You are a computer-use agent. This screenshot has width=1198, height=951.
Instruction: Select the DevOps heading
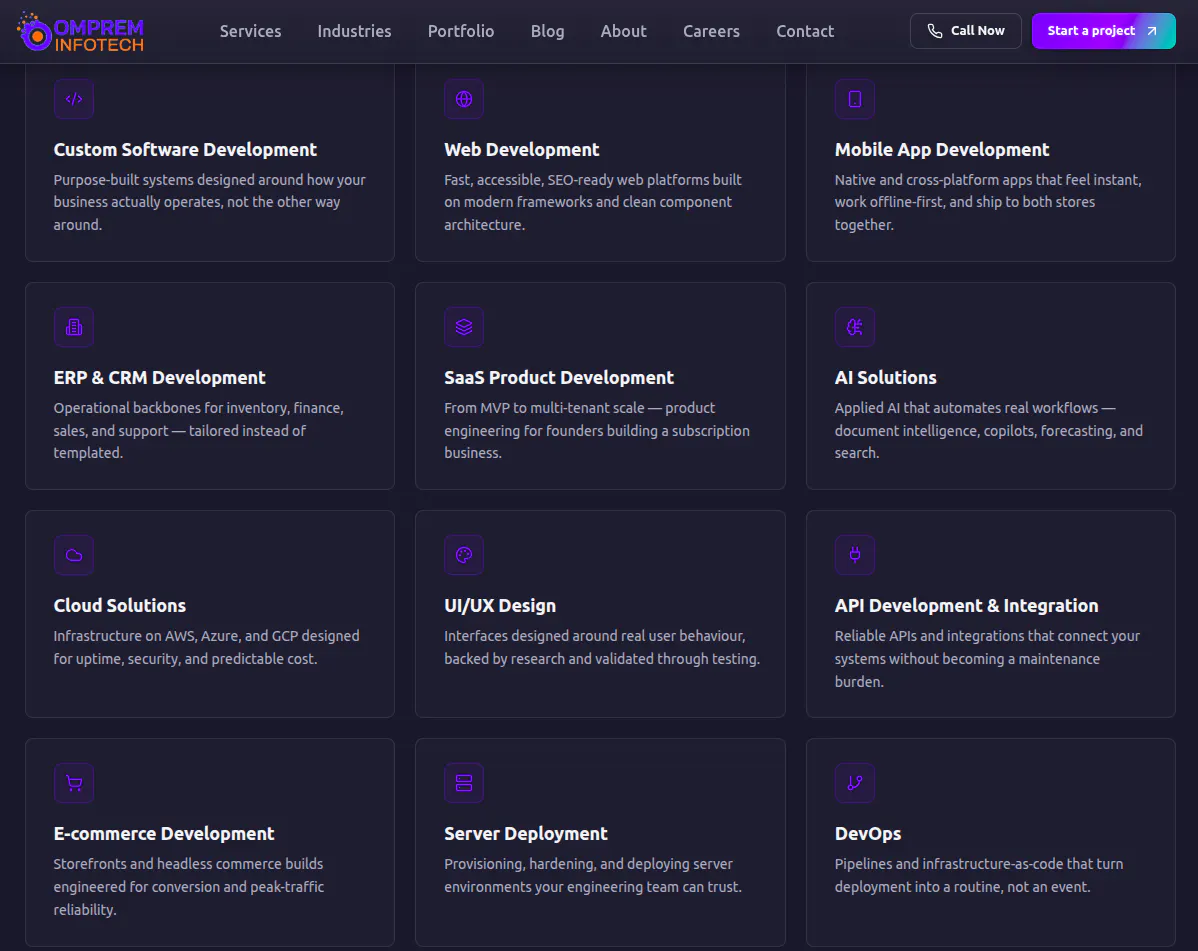(868, 833)
